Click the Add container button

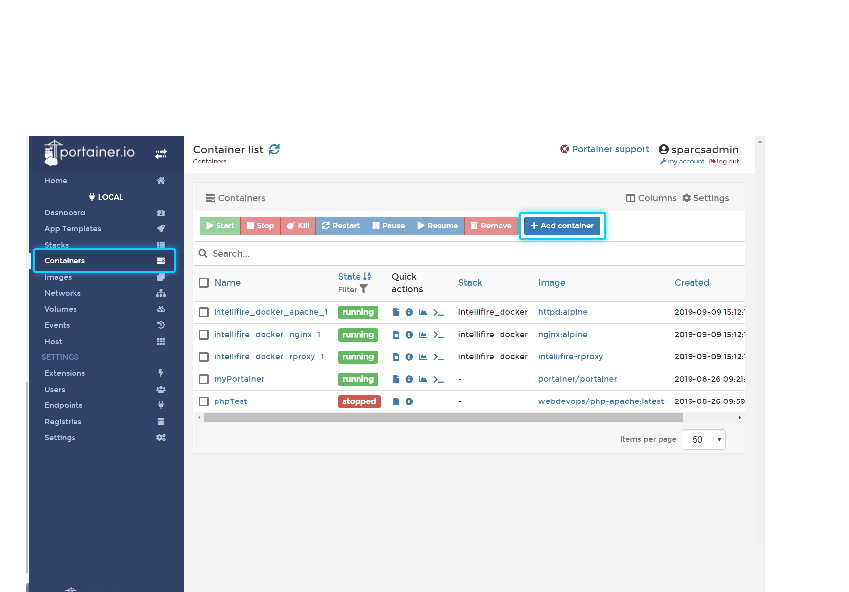point(562,226)
